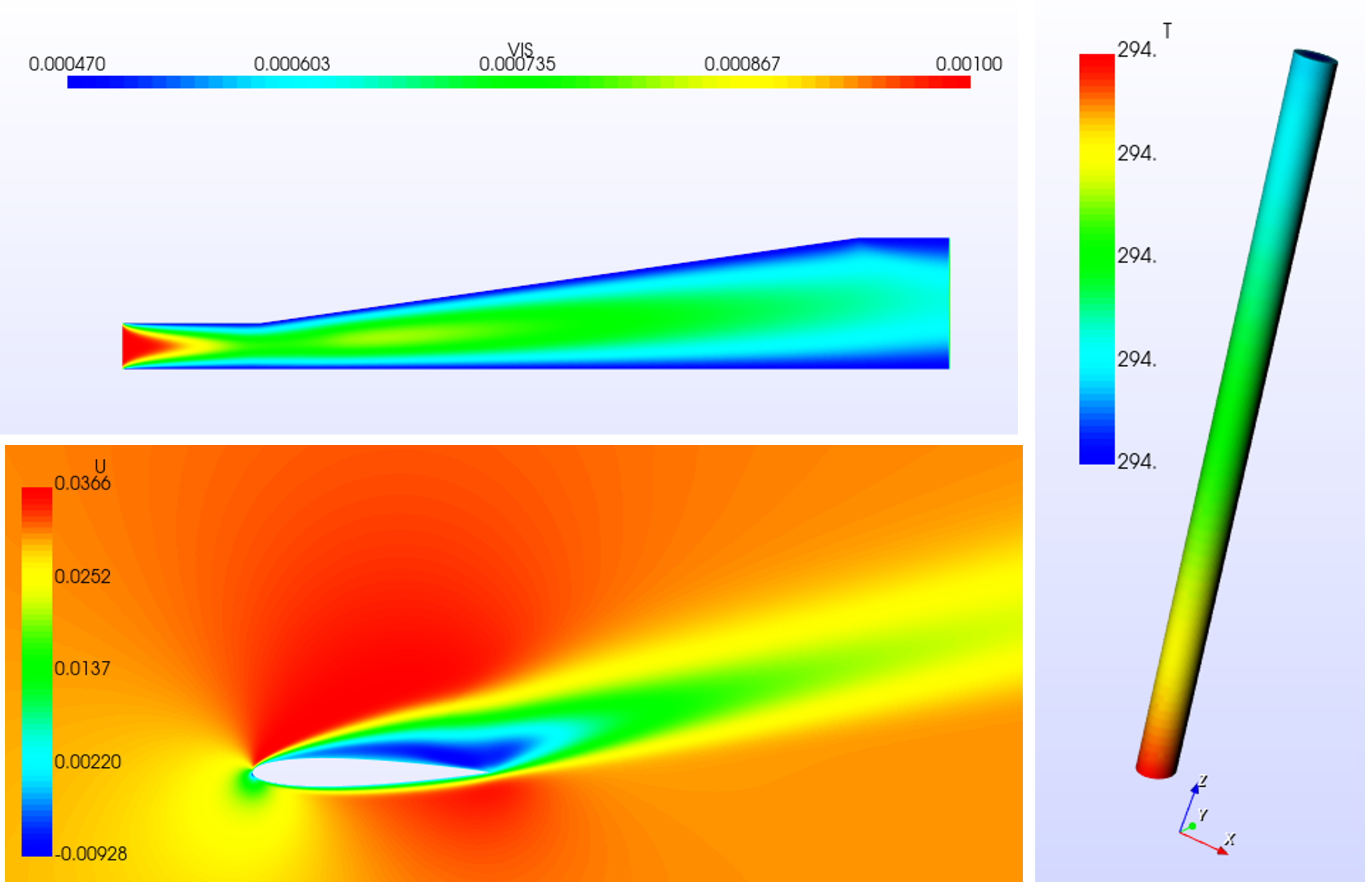Viewport: 1372px width, 884px height.
Task: Click the Z axis arrow of orientation triad
Action: pos(1195,790)
